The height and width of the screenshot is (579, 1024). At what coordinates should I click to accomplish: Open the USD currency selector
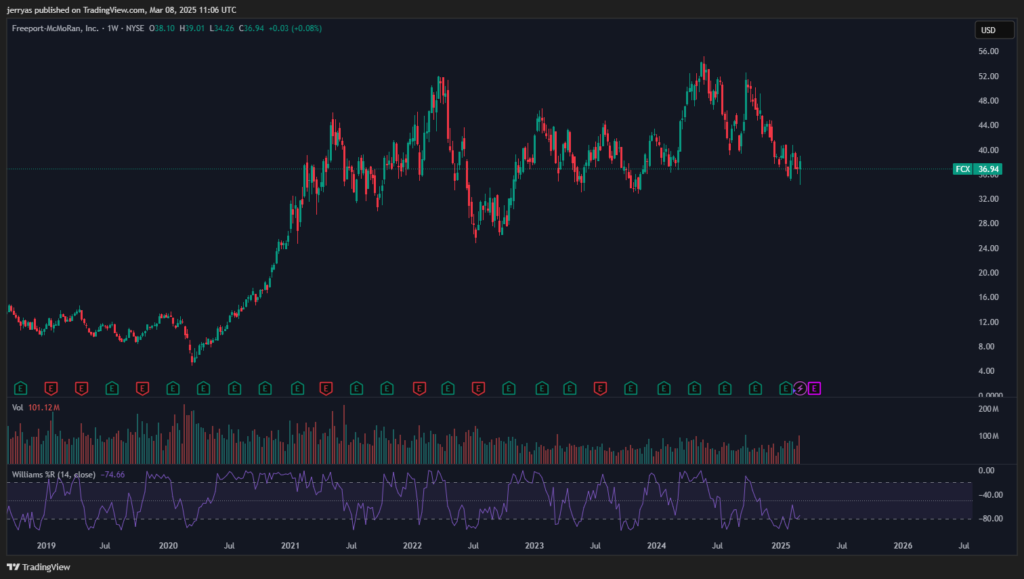pos(988,30)
